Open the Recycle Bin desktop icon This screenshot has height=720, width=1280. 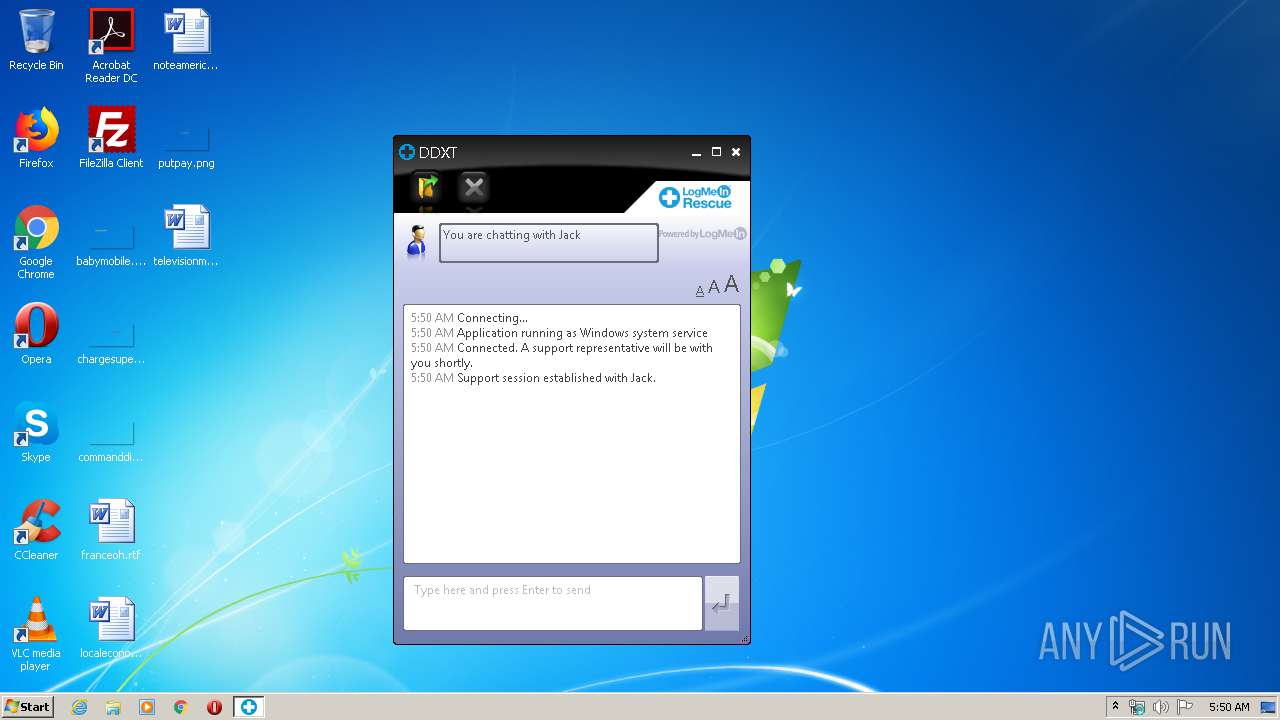pyautogui.click(x=36, y=40)
